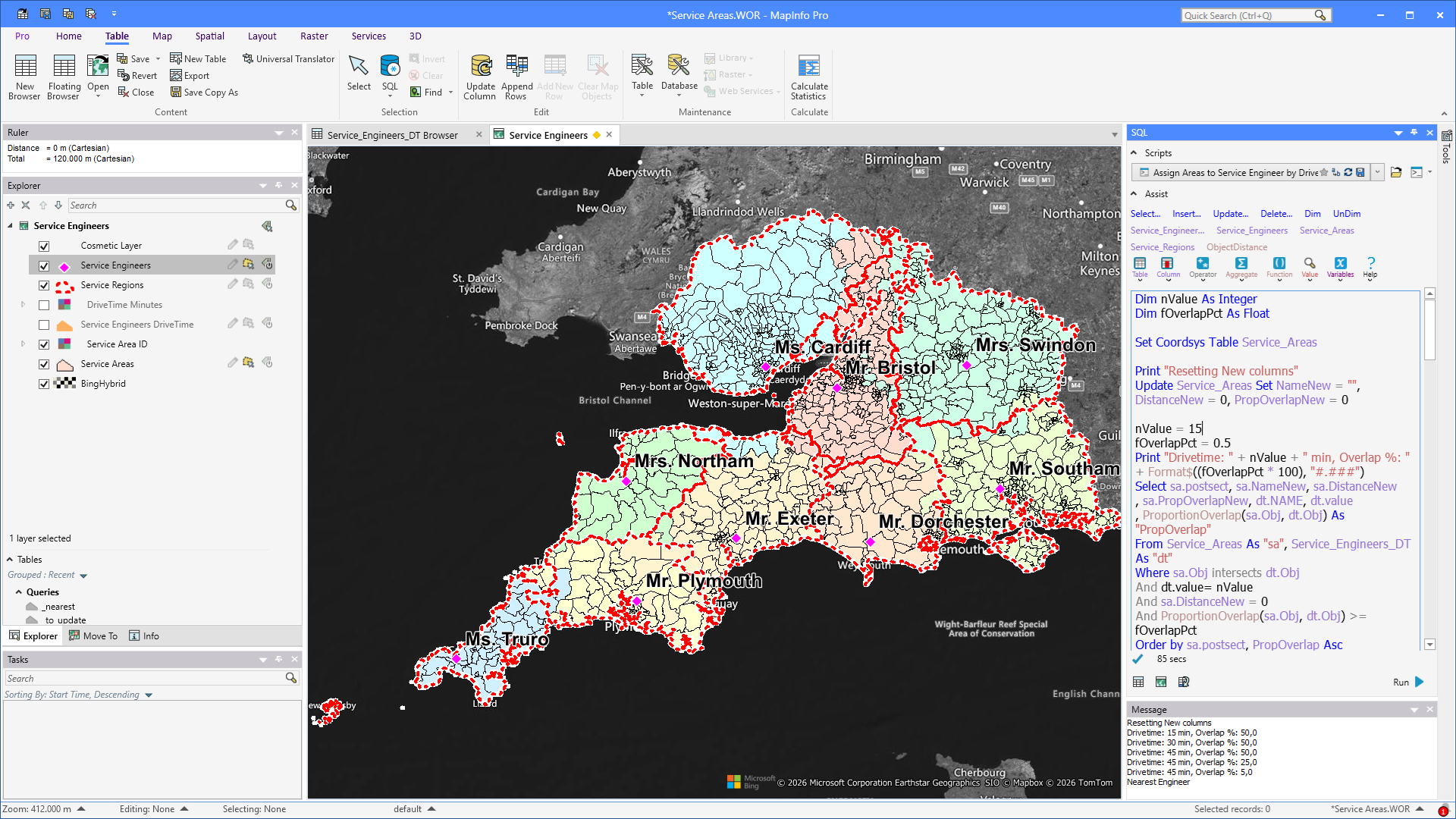This screenshot has height=819, width=1456.
Task: Click the Variables icon in SQL Assist
Action: click(1341, 268)
